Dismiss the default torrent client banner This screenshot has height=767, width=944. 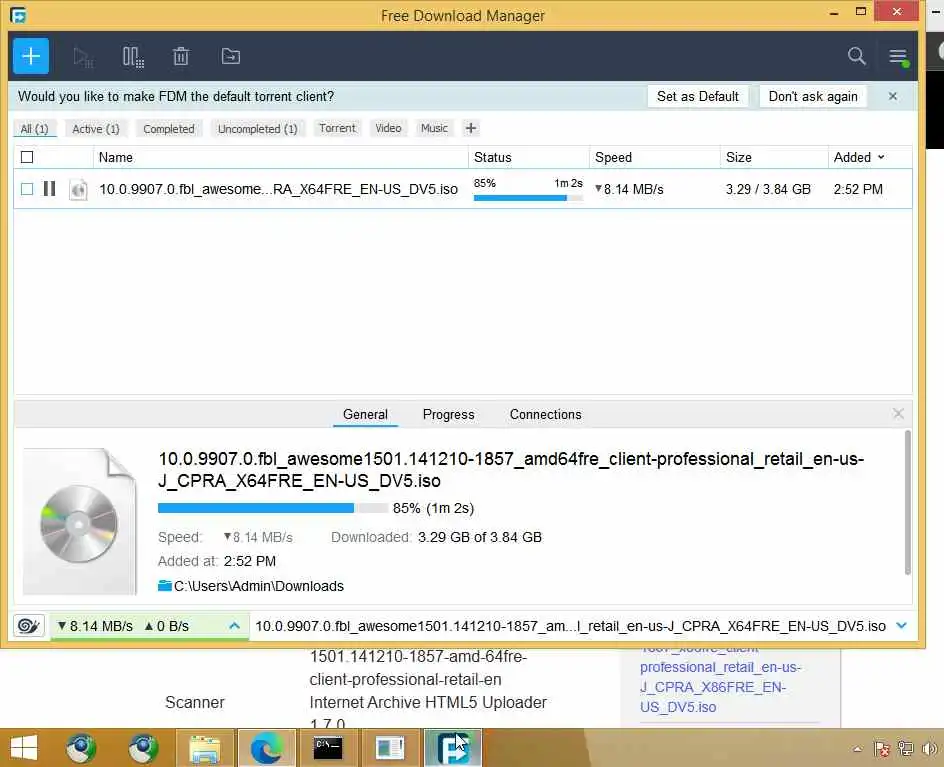tap(893, 96)
